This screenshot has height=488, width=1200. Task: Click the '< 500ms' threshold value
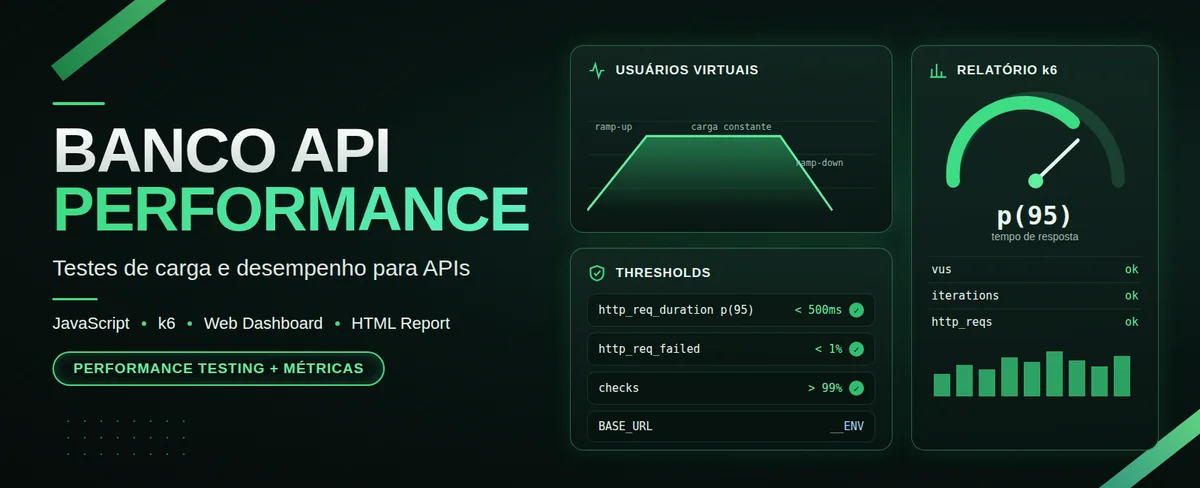[x=819, y=310]
